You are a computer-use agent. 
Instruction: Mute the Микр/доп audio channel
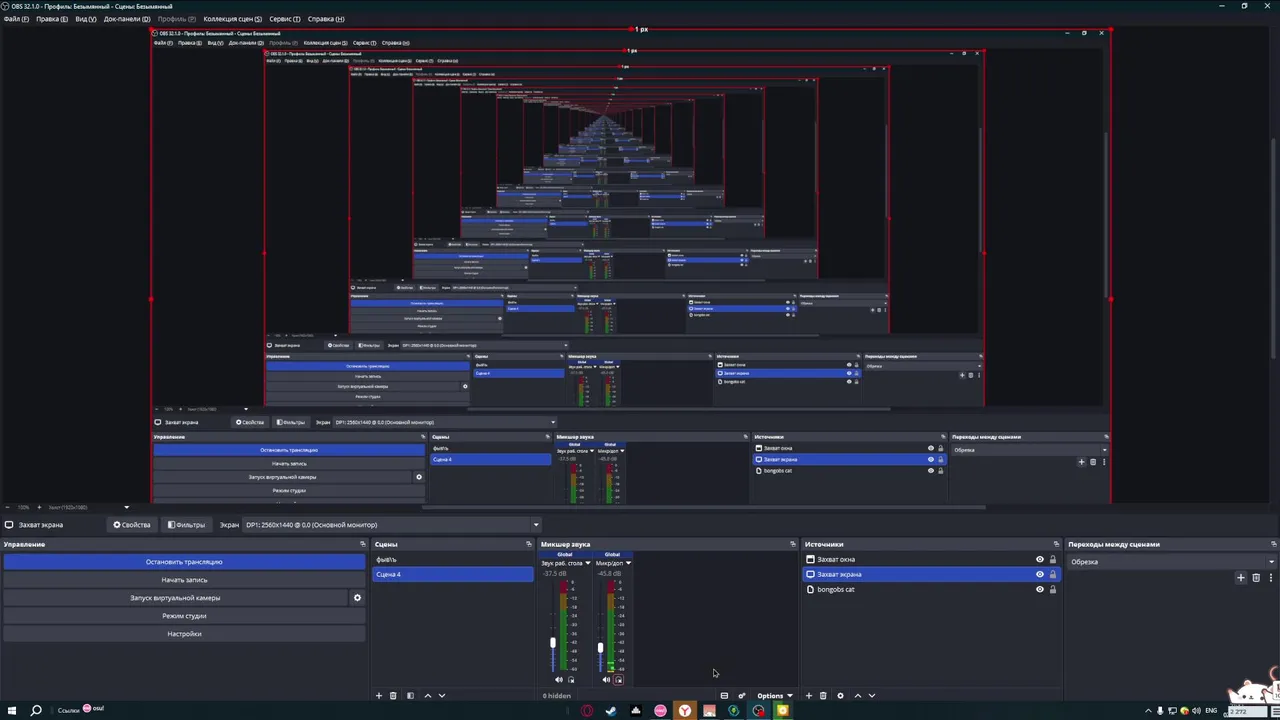pyautogui.click(x=606, y=680)
